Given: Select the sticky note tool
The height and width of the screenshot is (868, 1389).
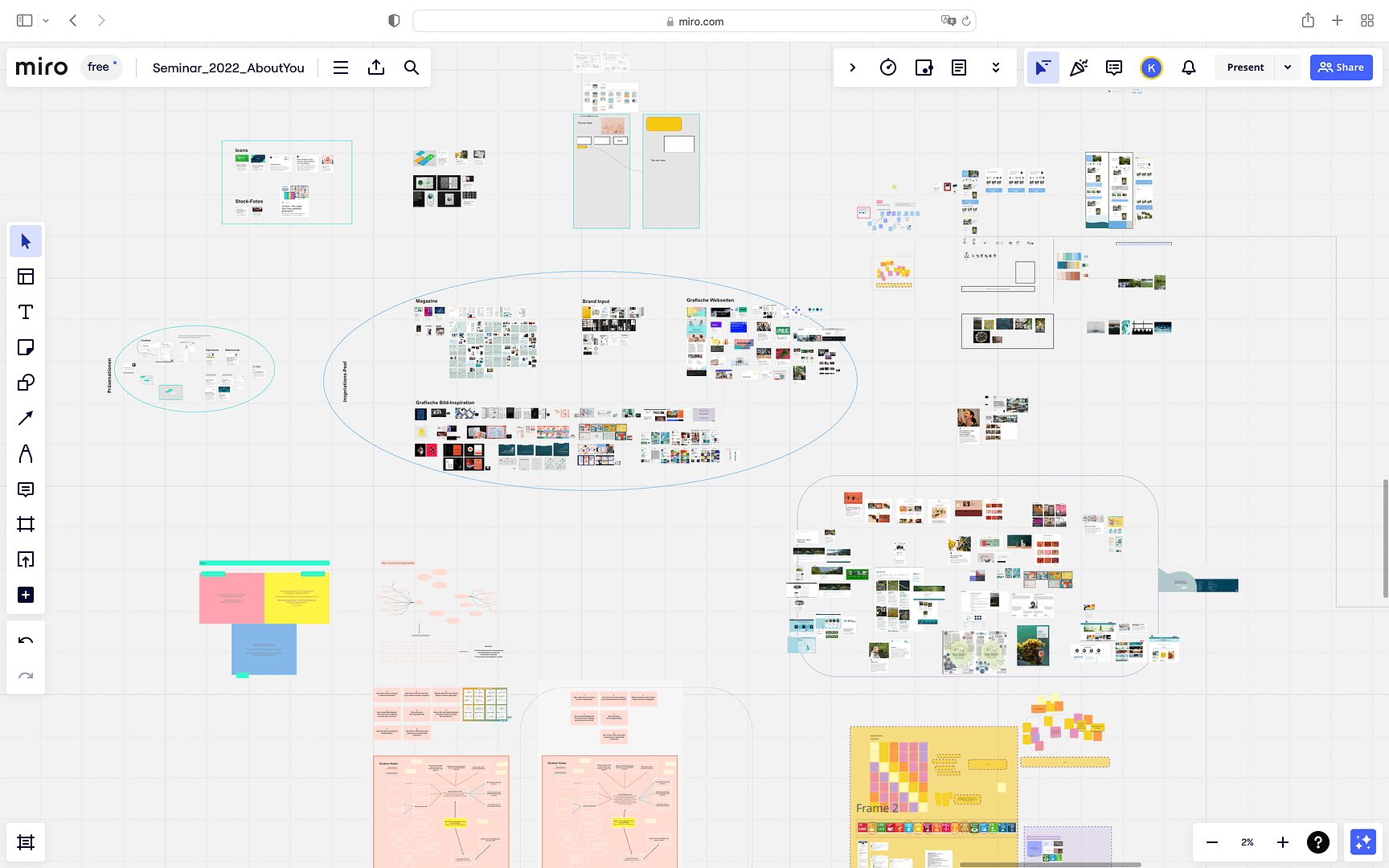Looking at the screenshot, I should tap(26, 347).
